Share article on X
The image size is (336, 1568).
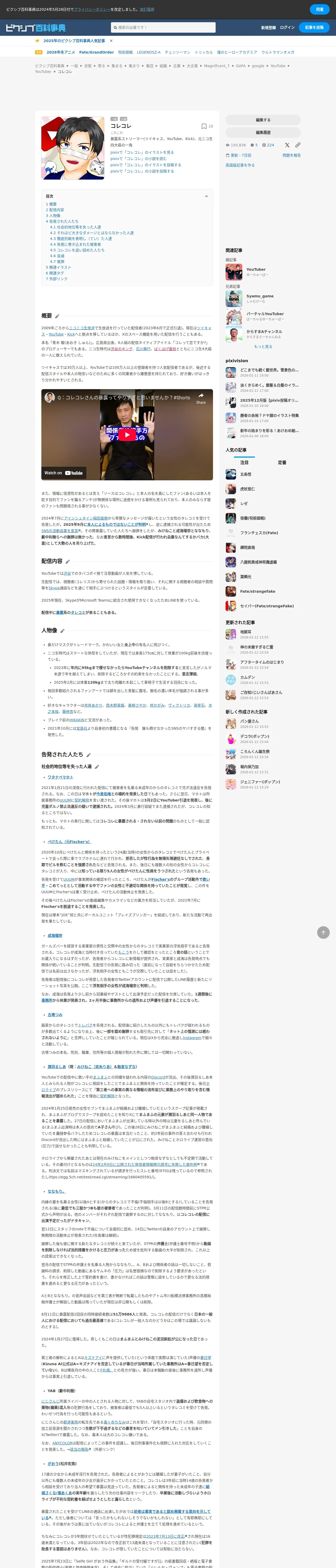(x=288, y=145)
